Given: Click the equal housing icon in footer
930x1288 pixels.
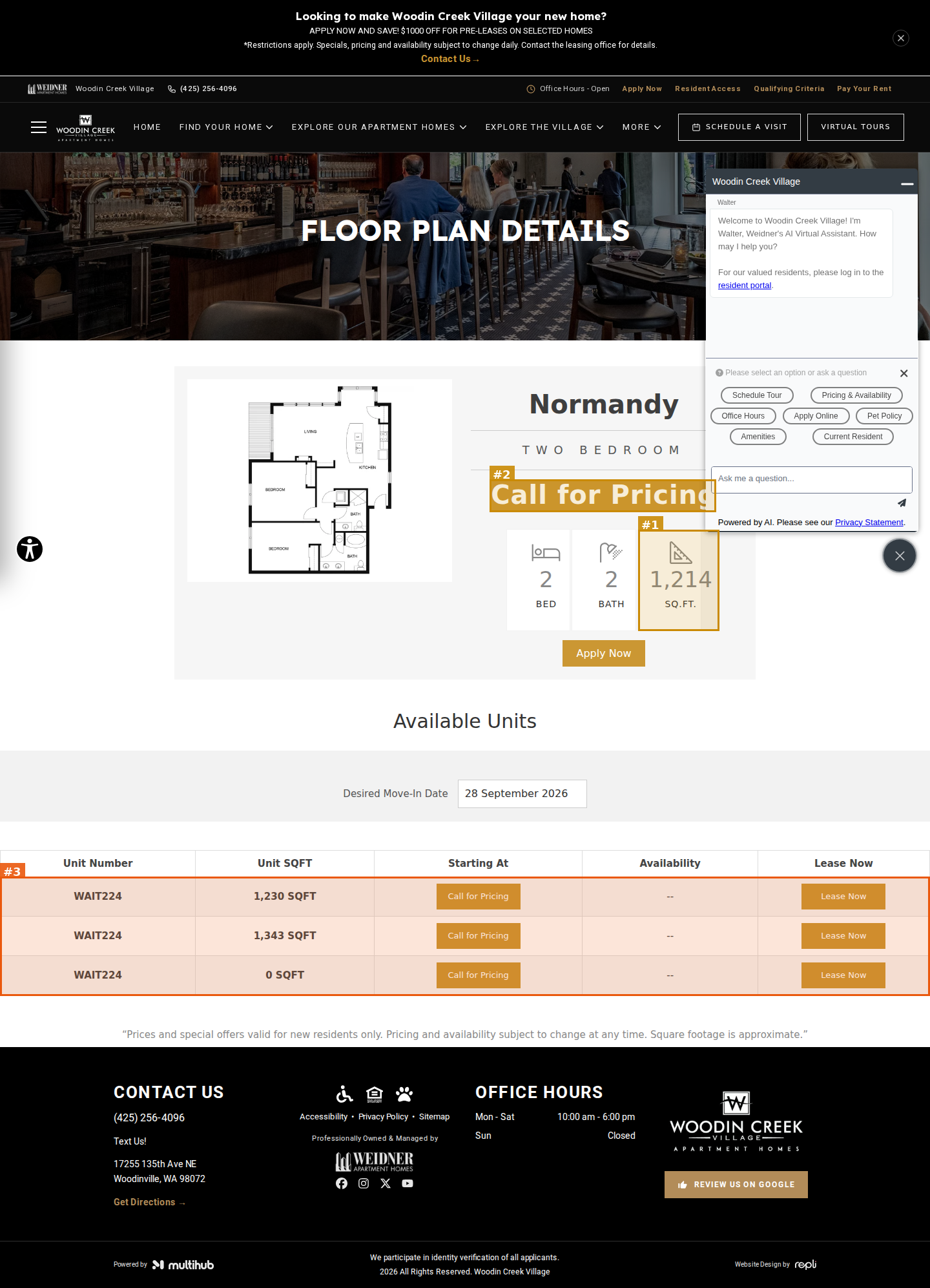Looking at the screenshot, I should click(375, 1094).
